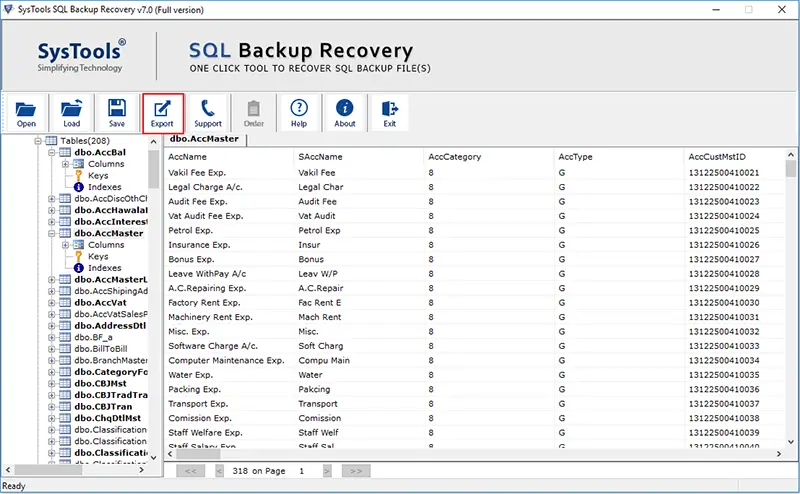Select the 'Mach Rent' cell
Viewport: 800px width, 494px height.
point(358,317)
